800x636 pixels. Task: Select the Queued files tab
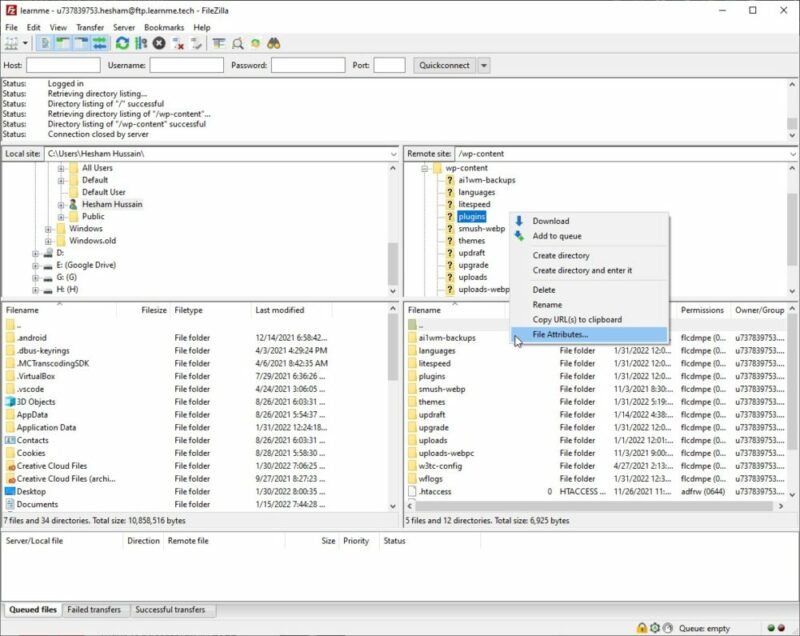tap(33, 609)
